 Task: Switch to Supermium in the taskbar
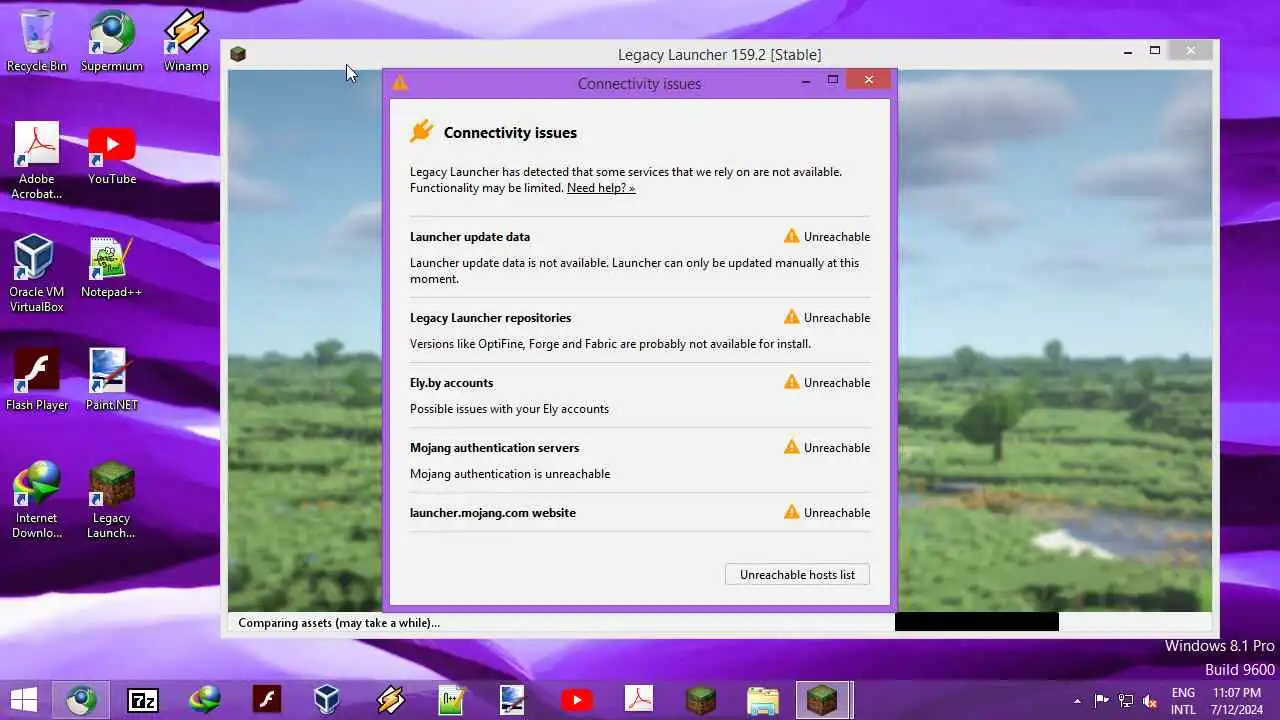point(81,699)
